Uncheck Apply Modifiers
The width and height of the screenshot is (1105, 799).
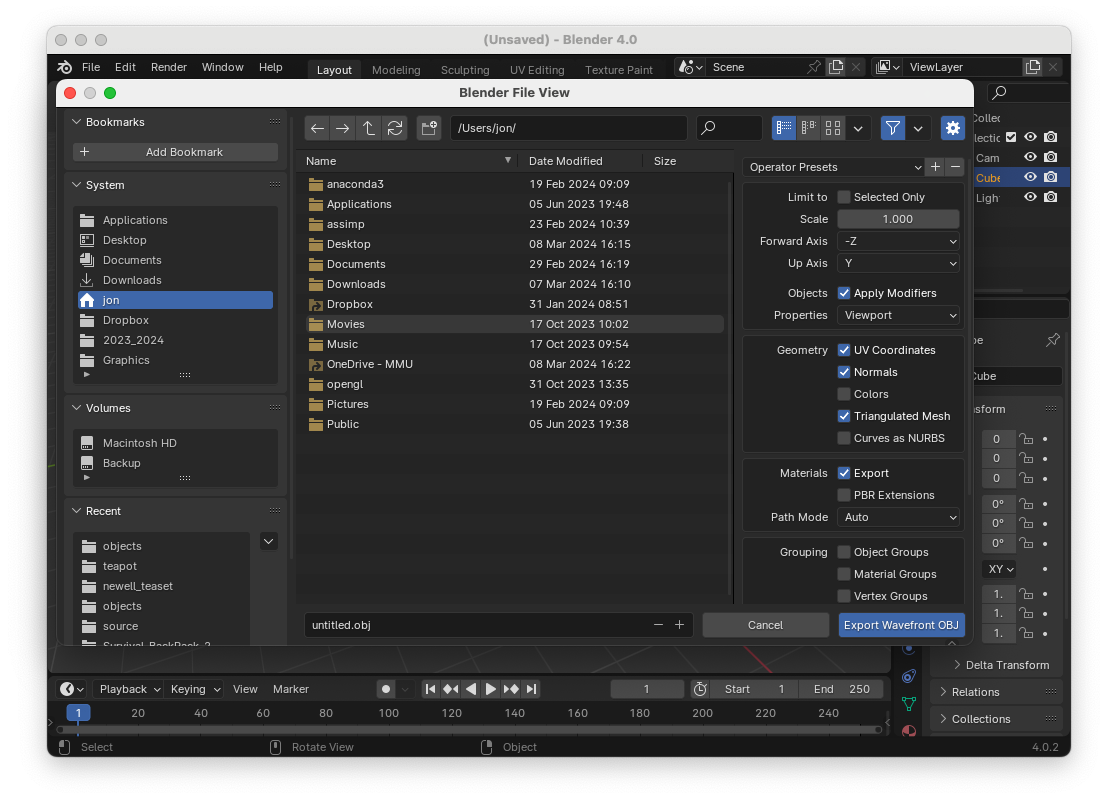point(844,293)
